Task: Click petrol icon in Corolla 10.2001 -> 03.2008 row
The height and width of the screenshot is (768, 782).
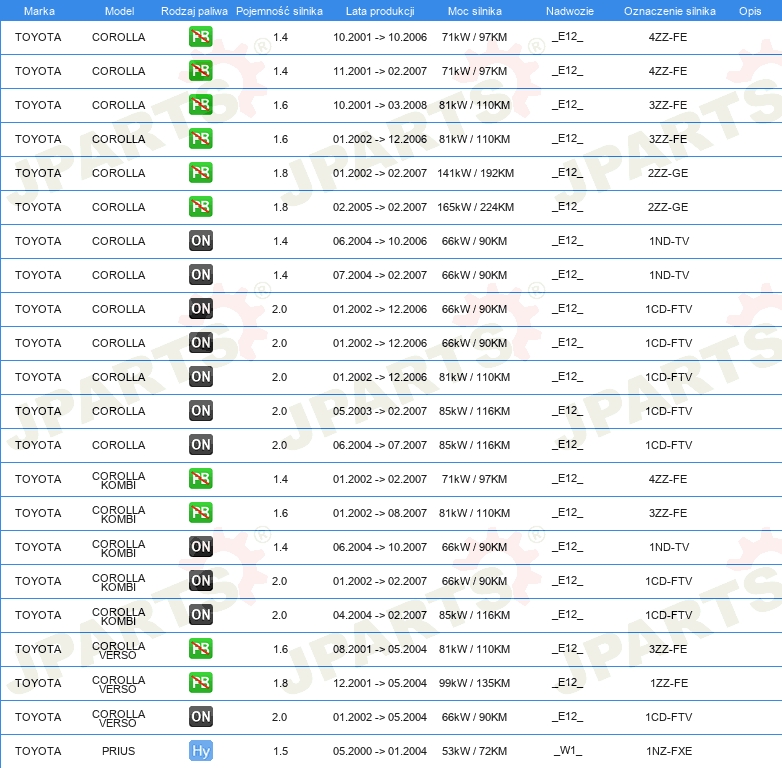Action: coord(200,104)
